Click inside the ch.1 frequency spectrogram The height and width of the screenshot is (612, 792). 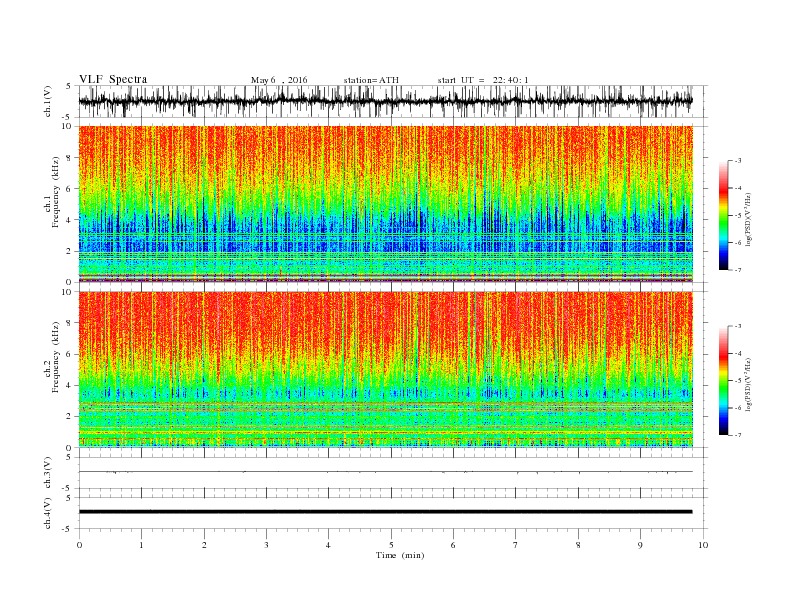pos(386,204)
